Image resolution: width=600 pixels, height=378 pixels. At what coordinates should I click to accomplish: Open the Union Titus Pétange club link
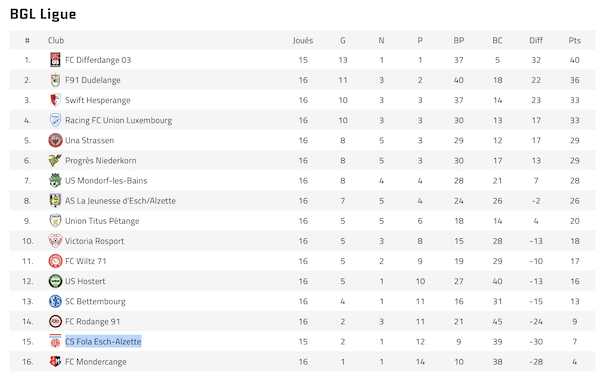[x=102, y=221]
